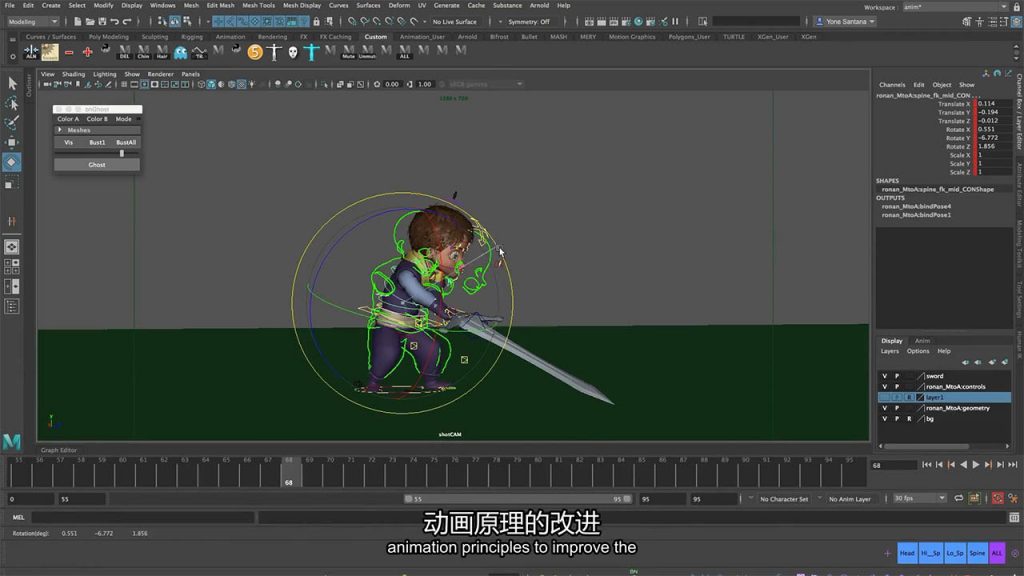Toggle visibility V of bg layer

[x=885, y=419]
